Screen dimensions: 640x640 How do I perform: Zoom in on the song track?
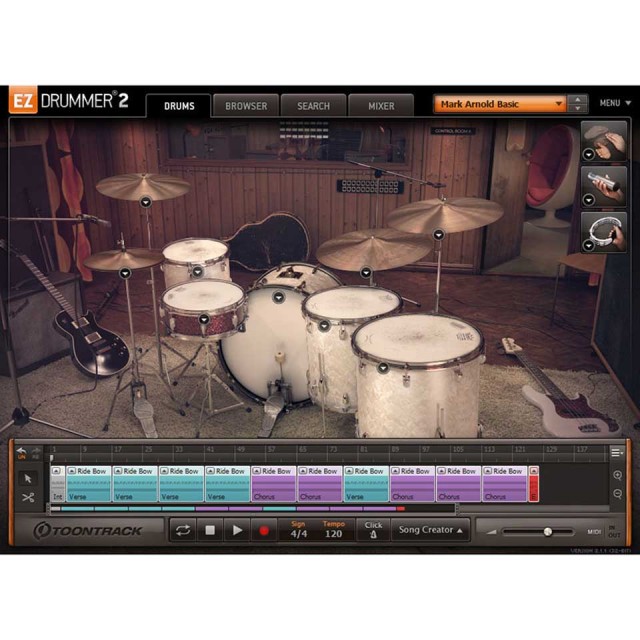[618, 476]
